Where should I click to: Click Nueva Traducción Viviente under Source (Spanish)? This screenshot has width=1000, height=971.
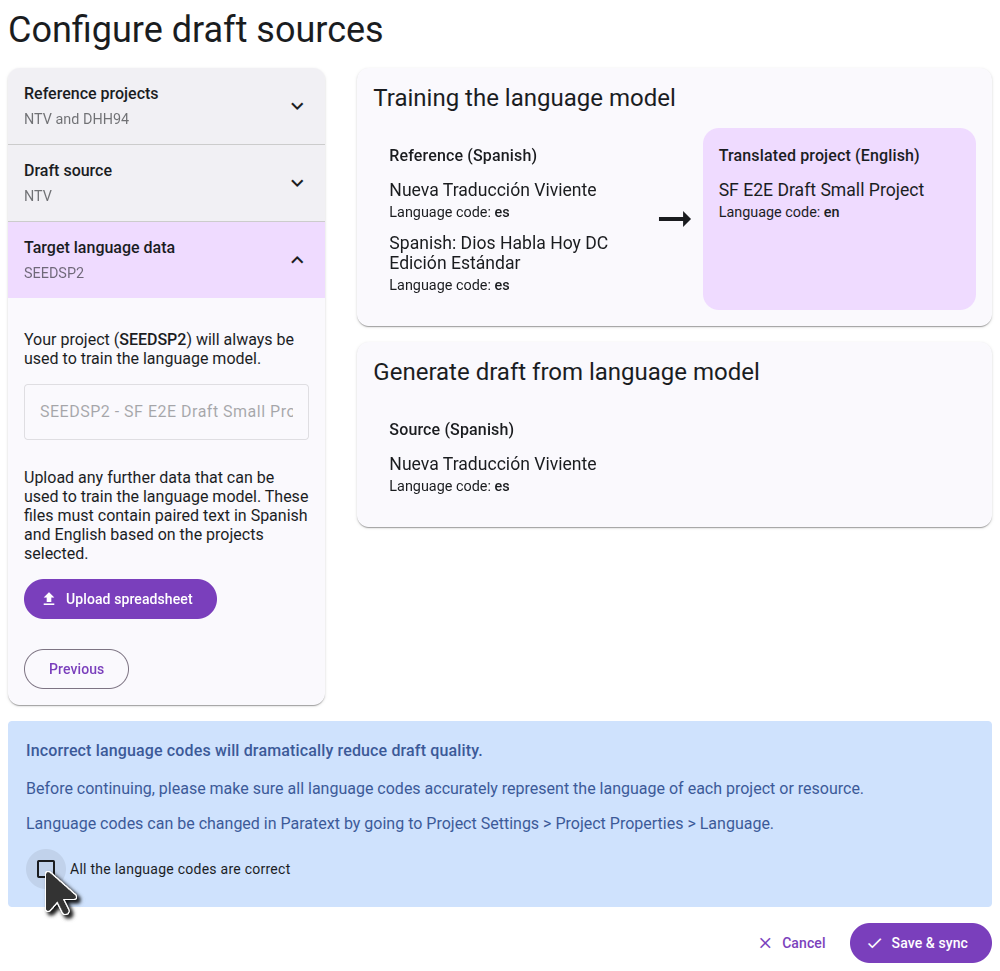click(x=492, y=464)
